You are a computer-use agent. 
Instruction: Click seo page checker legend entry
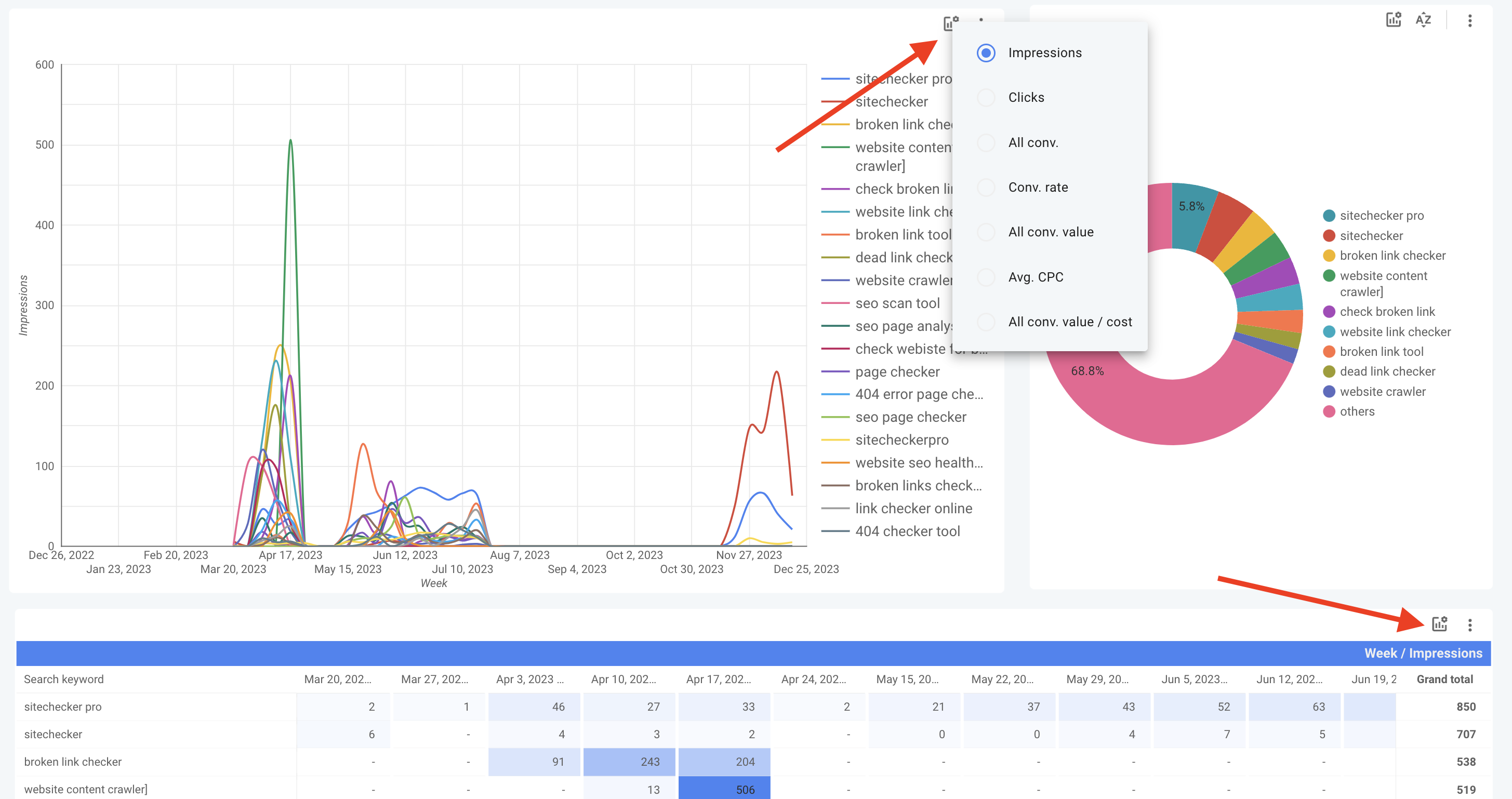910,417
